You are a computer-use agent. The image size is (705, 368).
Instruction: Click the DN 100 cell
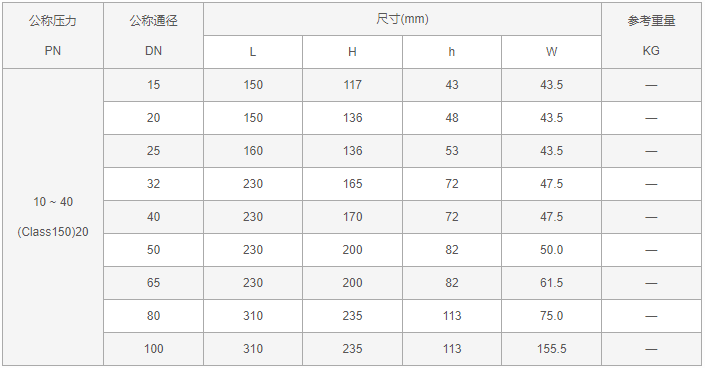point(153,349)
